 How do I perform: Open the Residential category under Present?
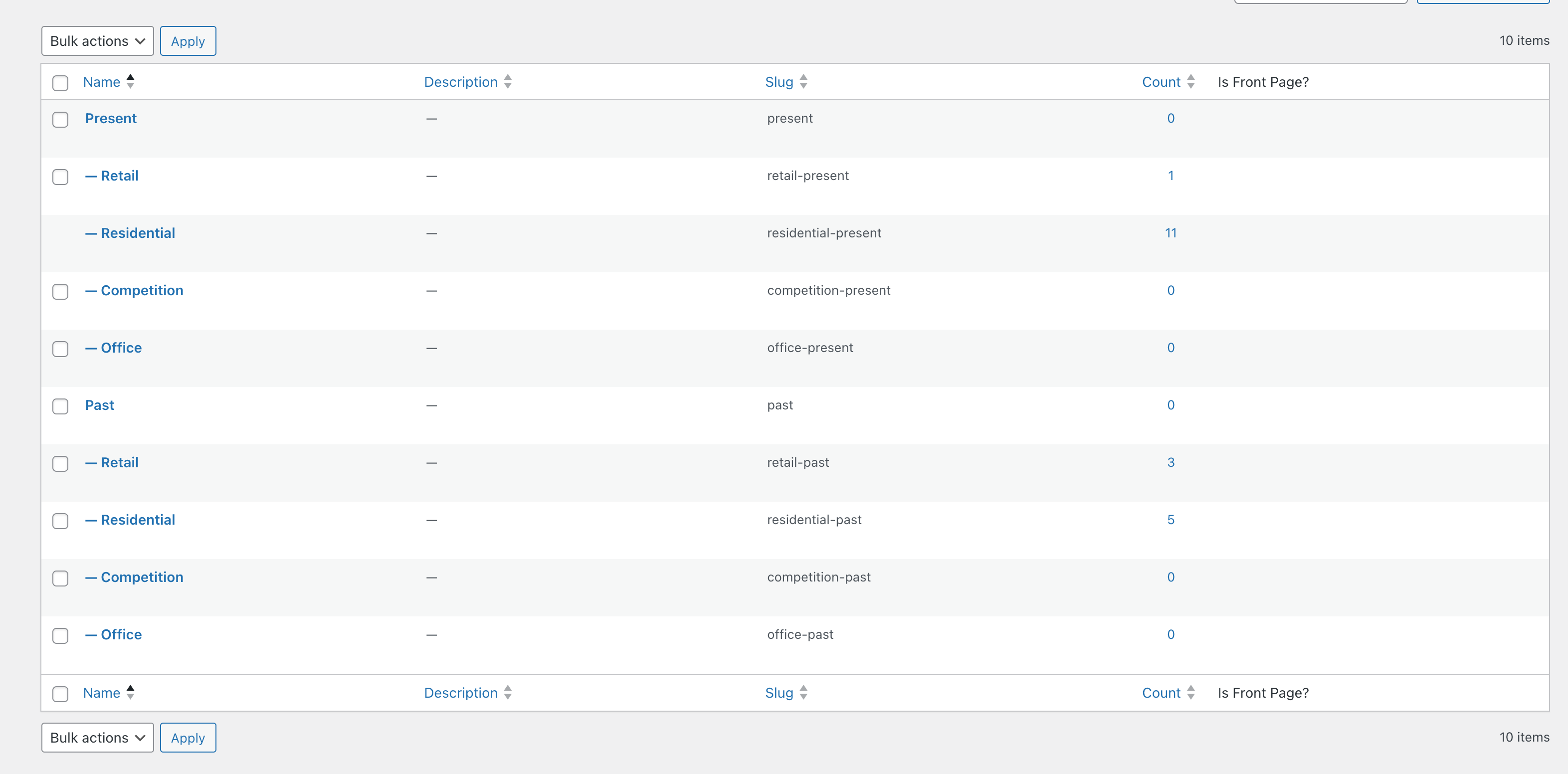(138, 233)
